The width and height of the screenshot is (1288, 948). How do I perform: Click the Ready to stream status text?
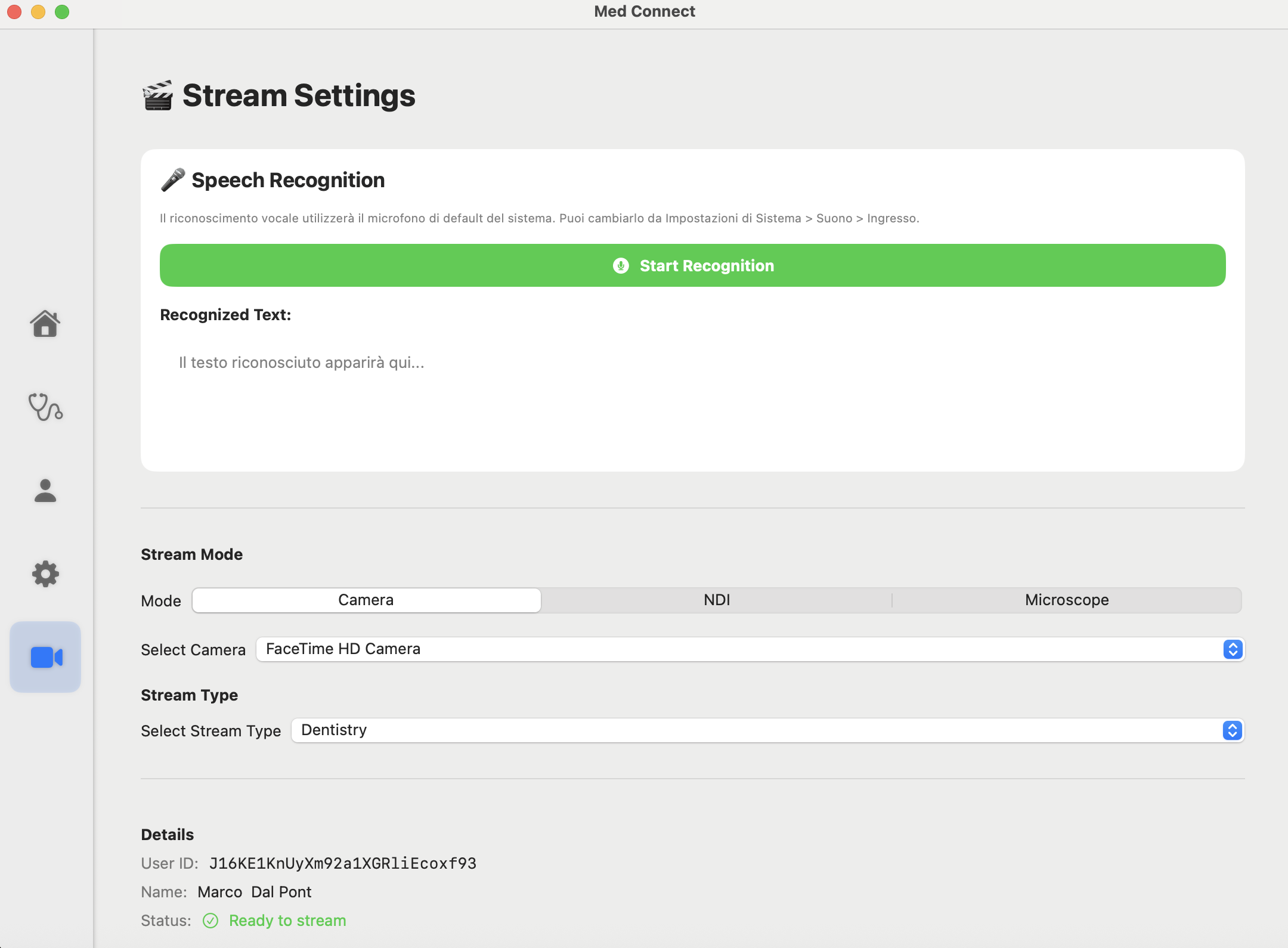(287, 921)
